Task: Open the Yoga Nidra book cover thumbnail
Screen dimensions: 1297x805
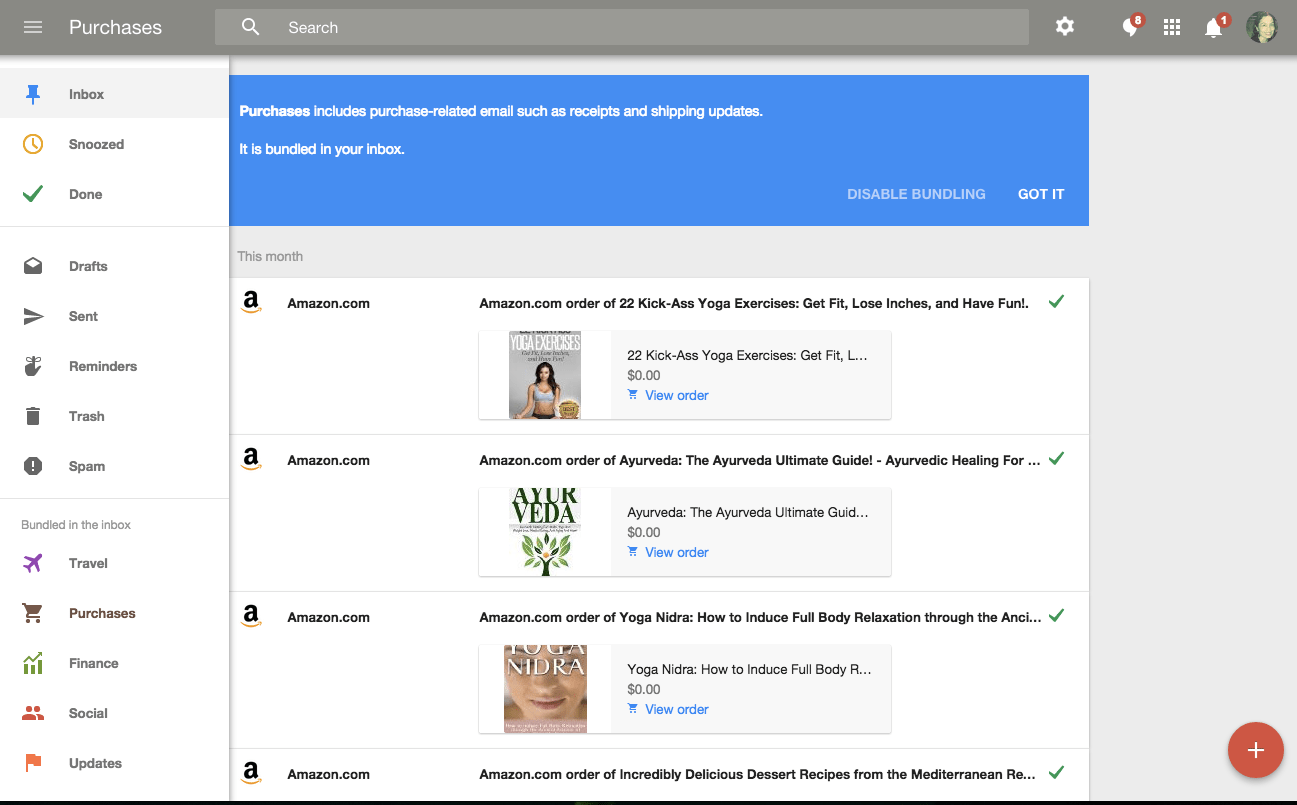Action: pos(545,689)
